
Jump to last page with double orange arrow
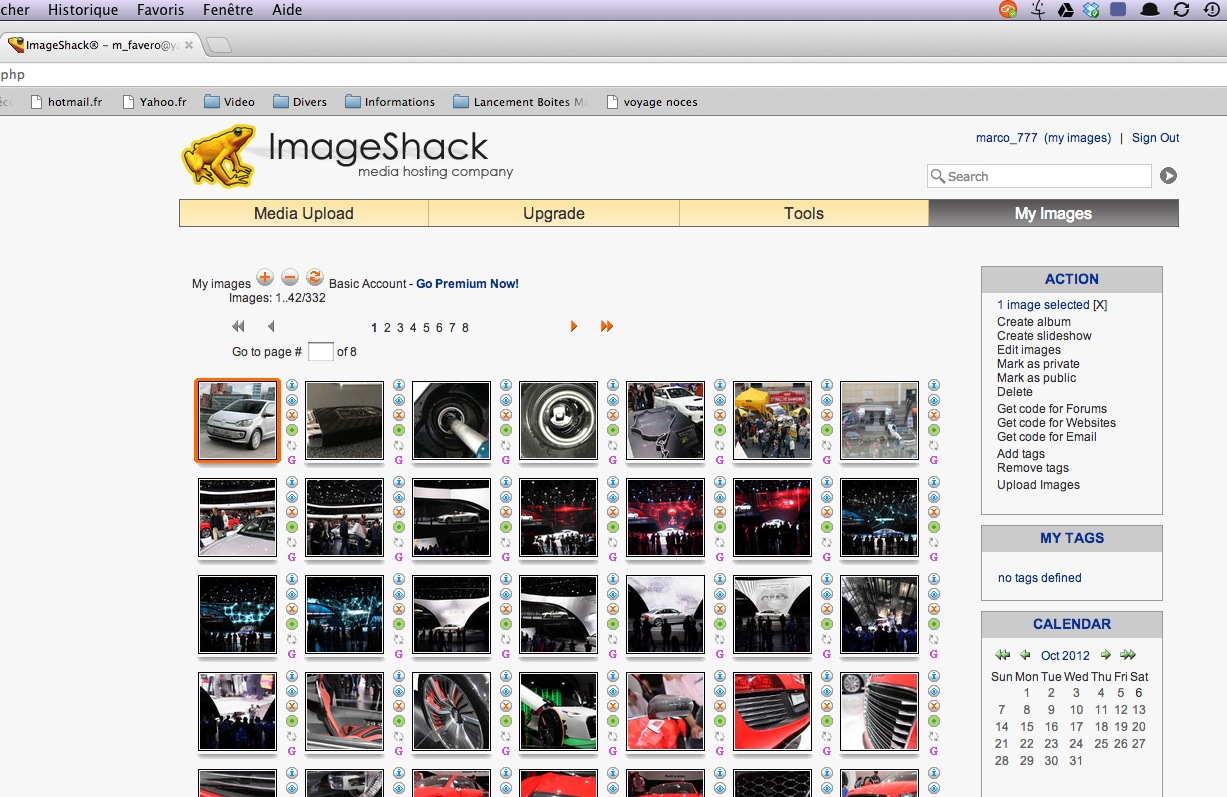[x=606, y=327]
